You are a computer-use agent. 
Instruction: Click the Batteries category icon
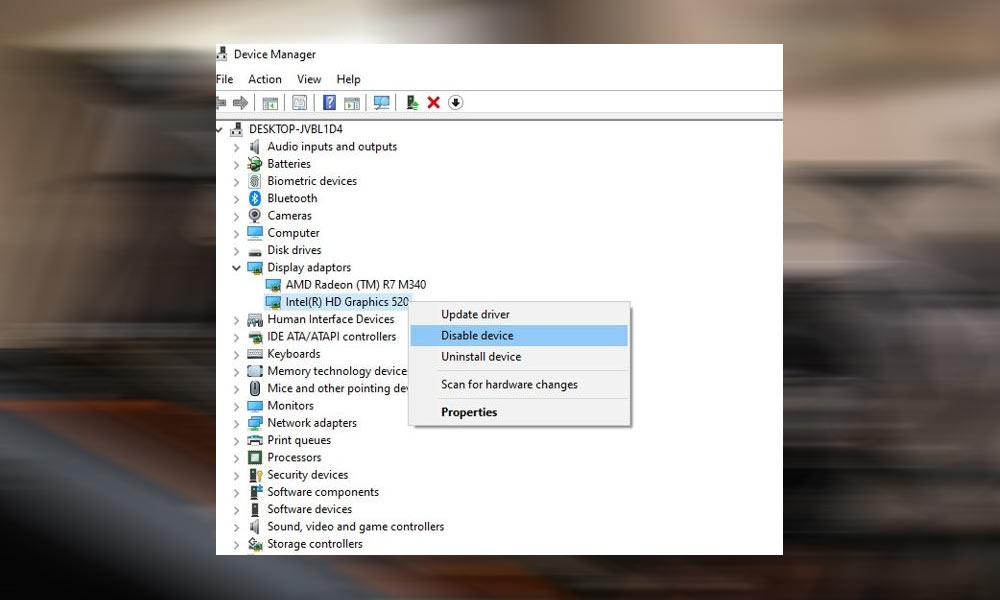click(255, 164)
